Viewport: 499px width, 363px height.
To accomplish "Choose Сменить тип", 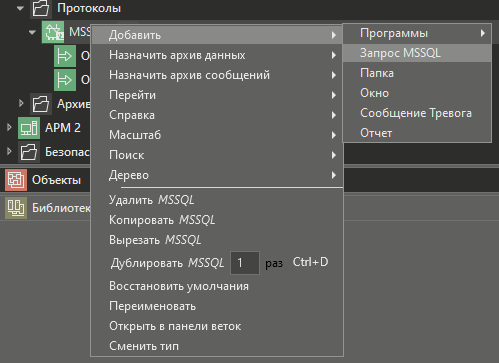I will [x=217, y=346].
